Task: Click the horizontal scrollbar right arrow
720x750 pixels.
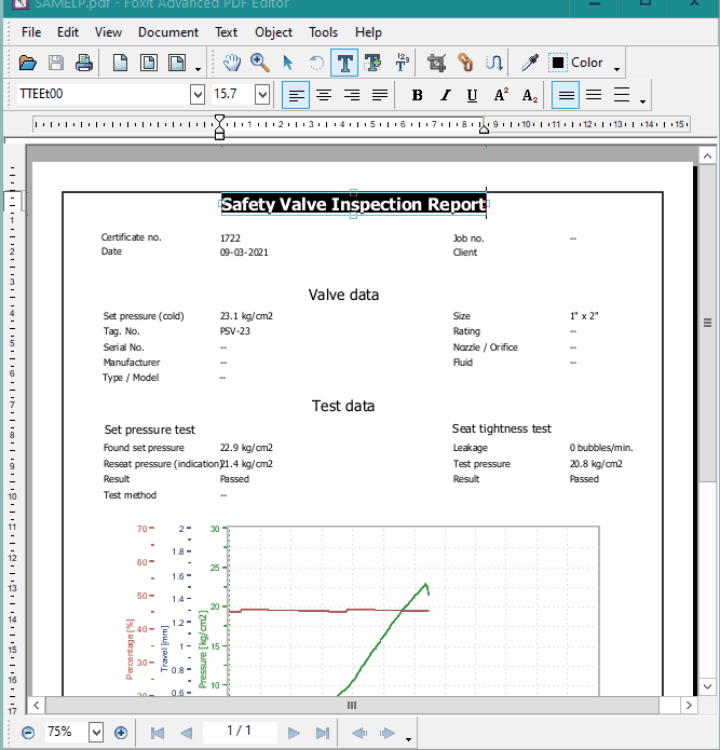Action: tap(688, 705)
